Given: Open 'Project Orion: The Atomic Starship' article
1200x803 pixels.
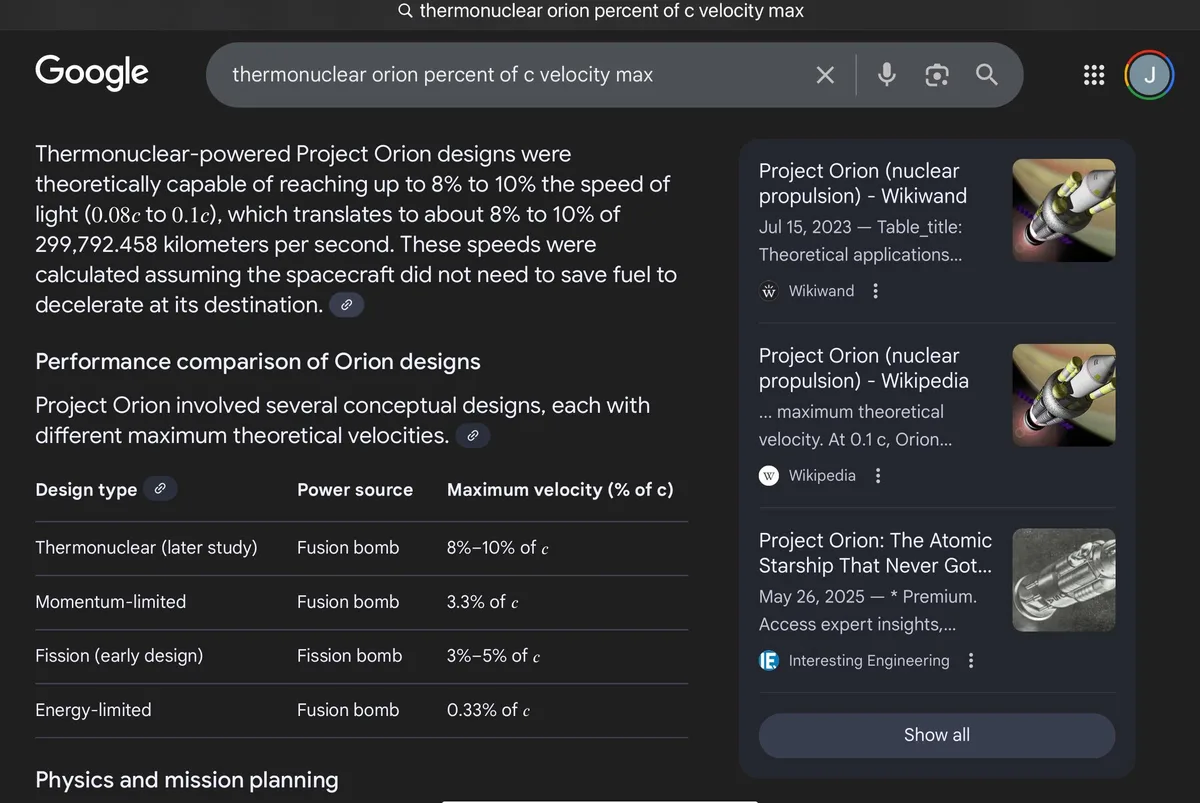Looking at the screenshot, I should (x=876, y=553).
